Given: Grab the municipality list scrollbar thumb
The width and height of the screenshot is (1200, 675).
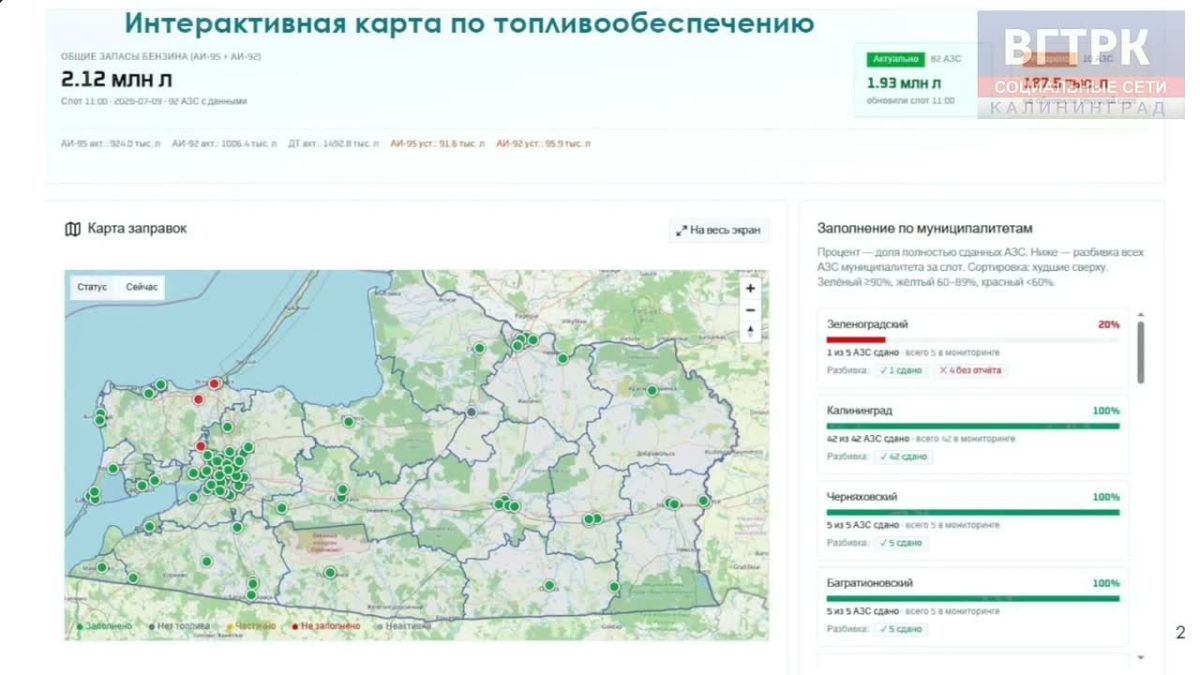Looking at the screenshot, I should [x=1141, y=351].
